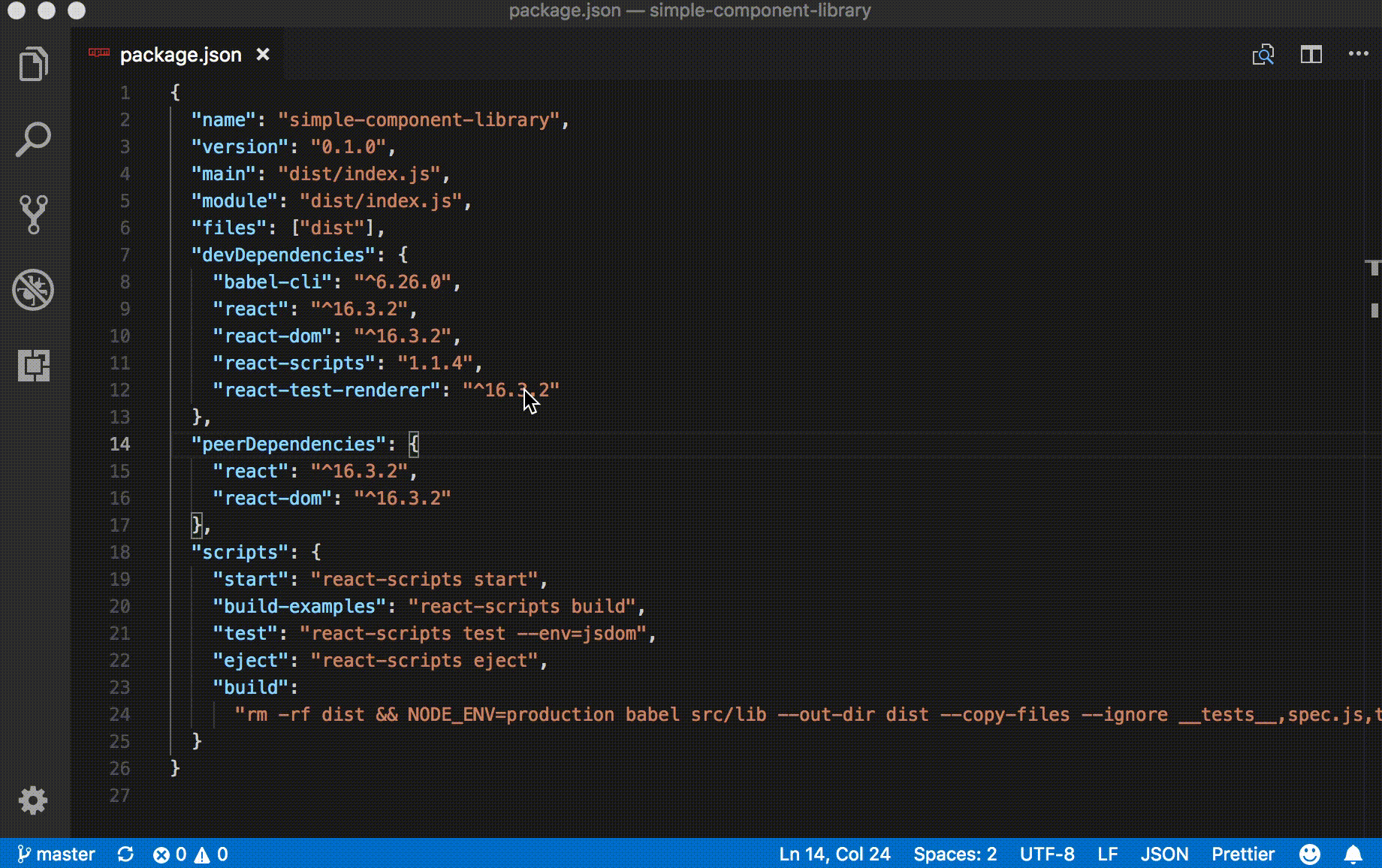Split the editor with the split icon

[1311, 54]
